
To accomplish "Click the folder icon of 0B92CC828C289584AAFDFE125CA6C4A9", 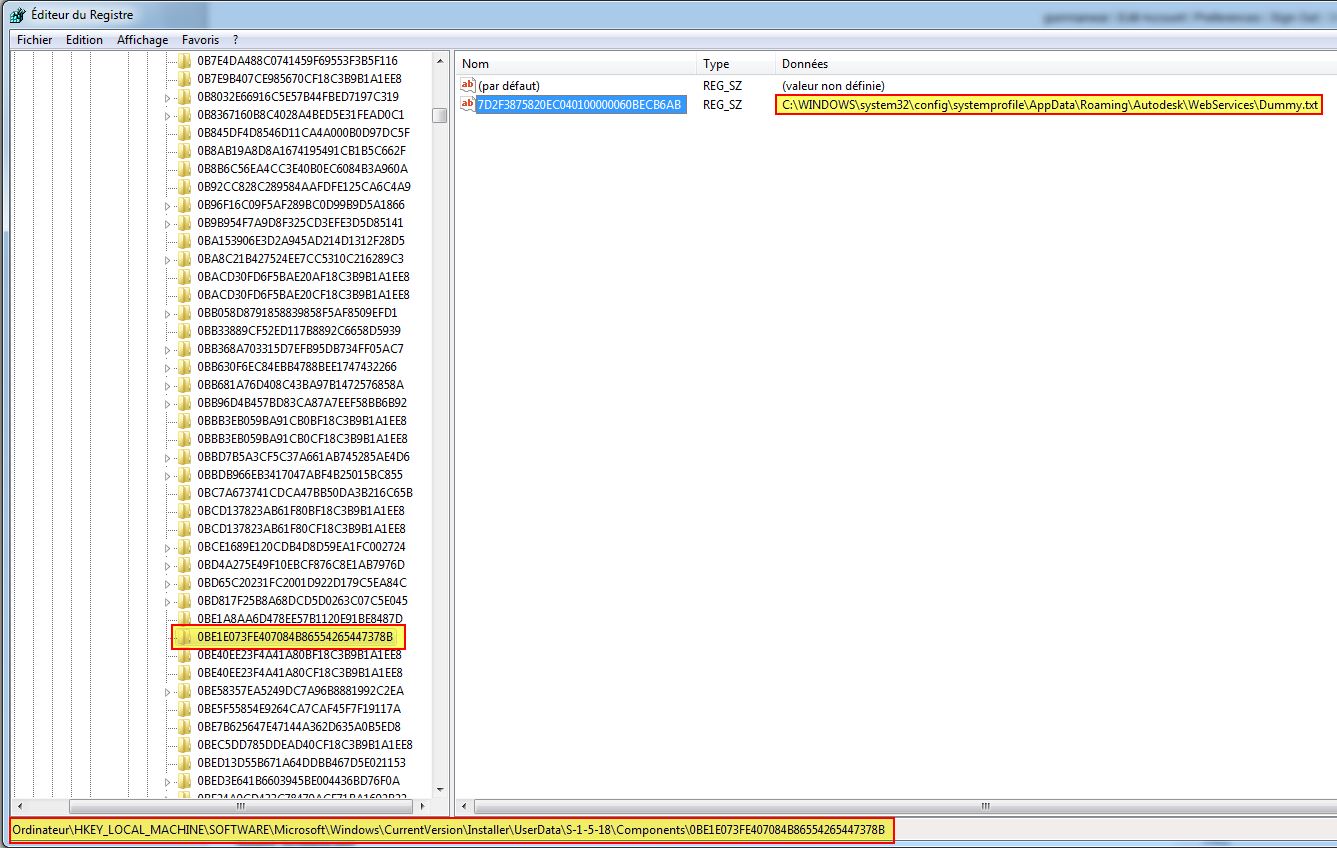I will click(x=184, y=187).
